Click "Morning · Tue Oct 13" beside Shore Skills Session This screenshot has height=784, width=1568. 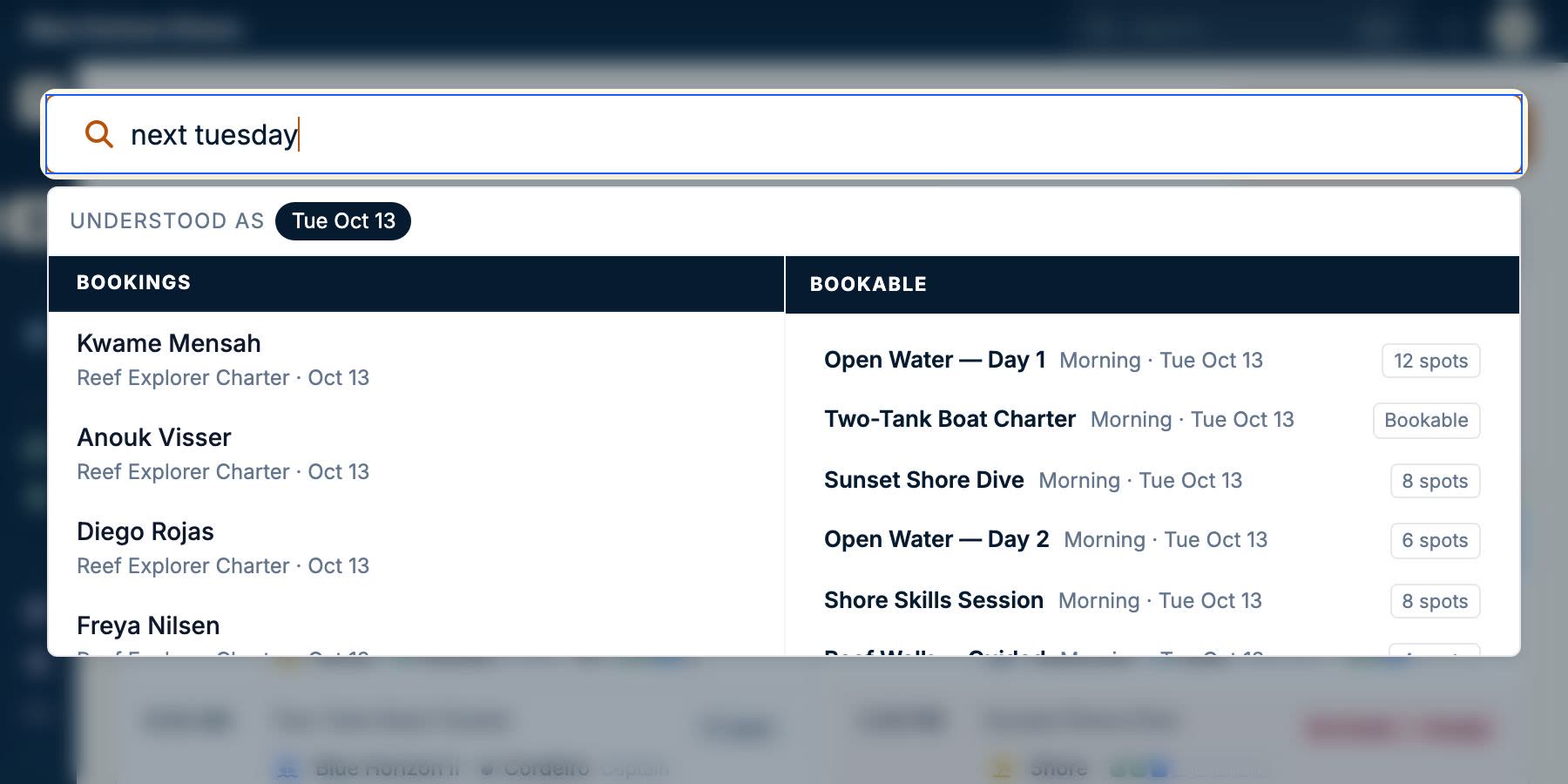pyautogui.click(x=1160, y=601)
